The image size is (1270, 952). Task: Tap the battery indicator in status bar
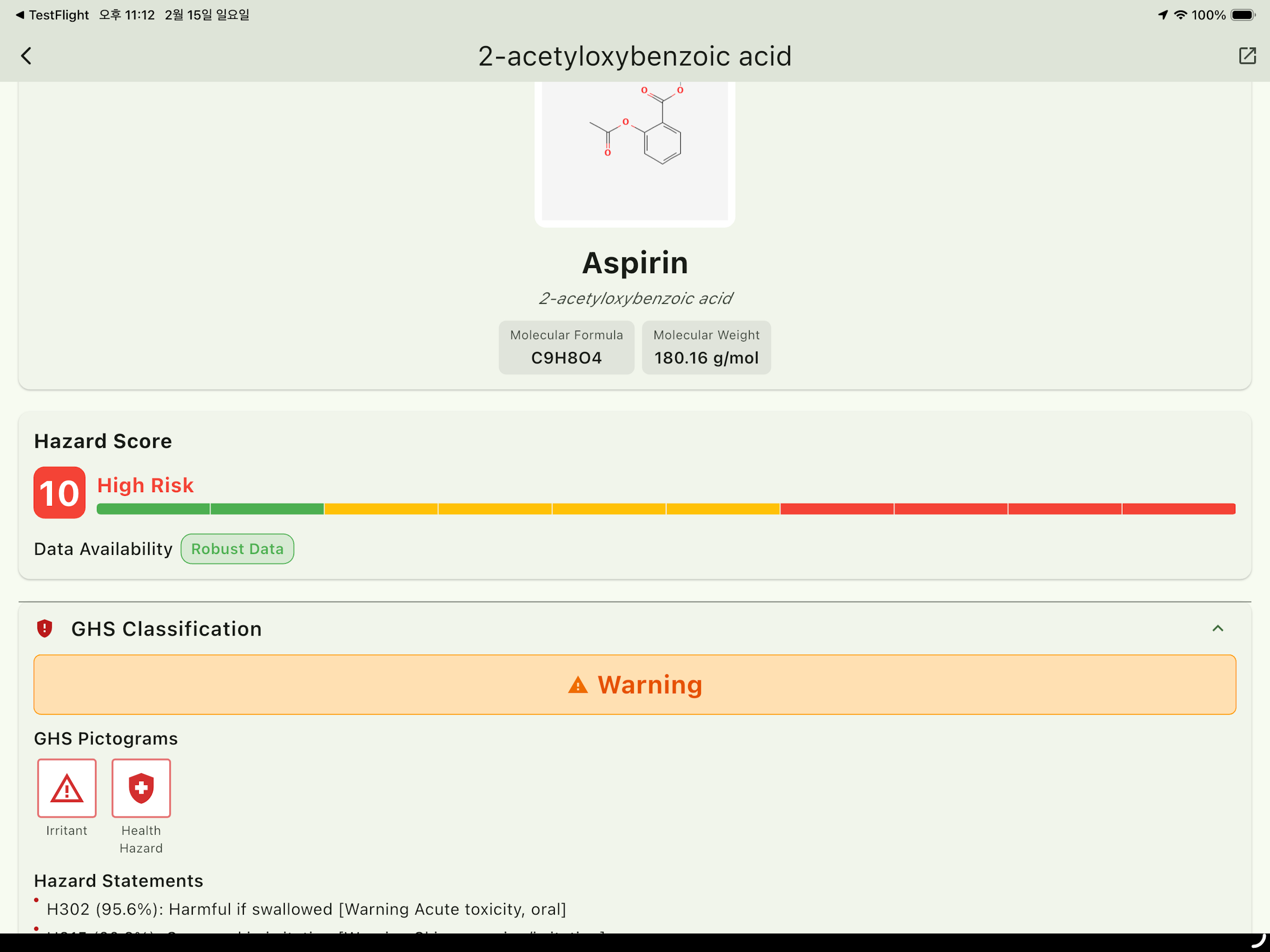pyautogui.click(x=1244, y=15)
